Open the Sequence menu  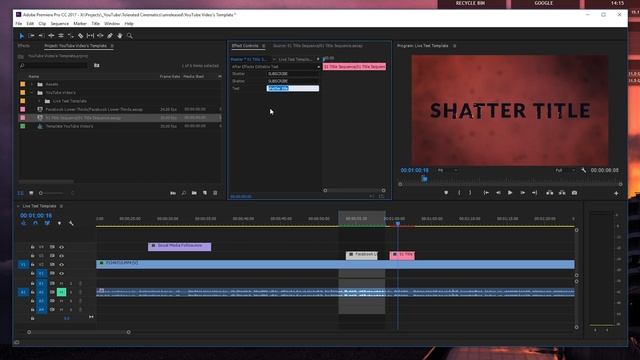[60, 24]
